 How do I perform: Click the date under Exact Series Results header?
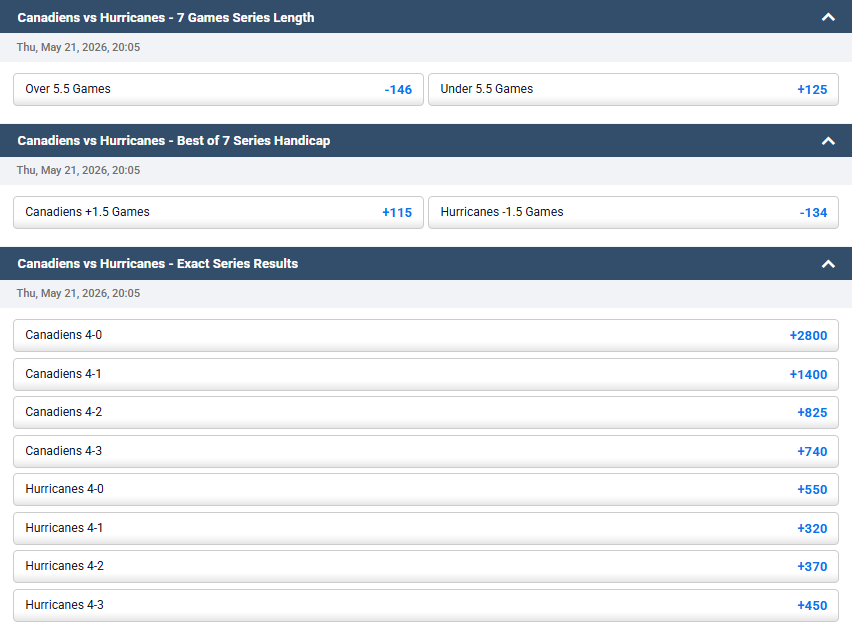(78, 293)
